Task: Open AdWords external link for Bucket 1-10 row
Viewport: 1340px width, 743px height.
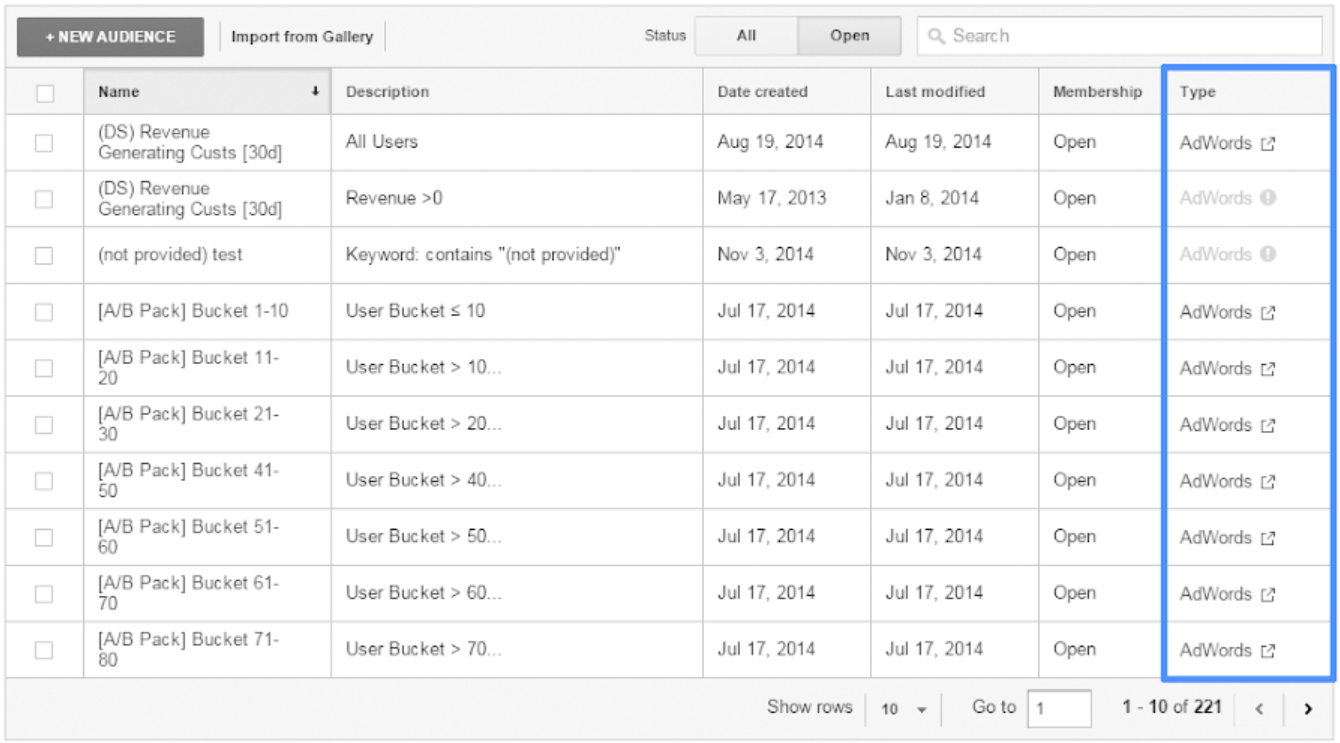Action: [x=1267, y=312]
